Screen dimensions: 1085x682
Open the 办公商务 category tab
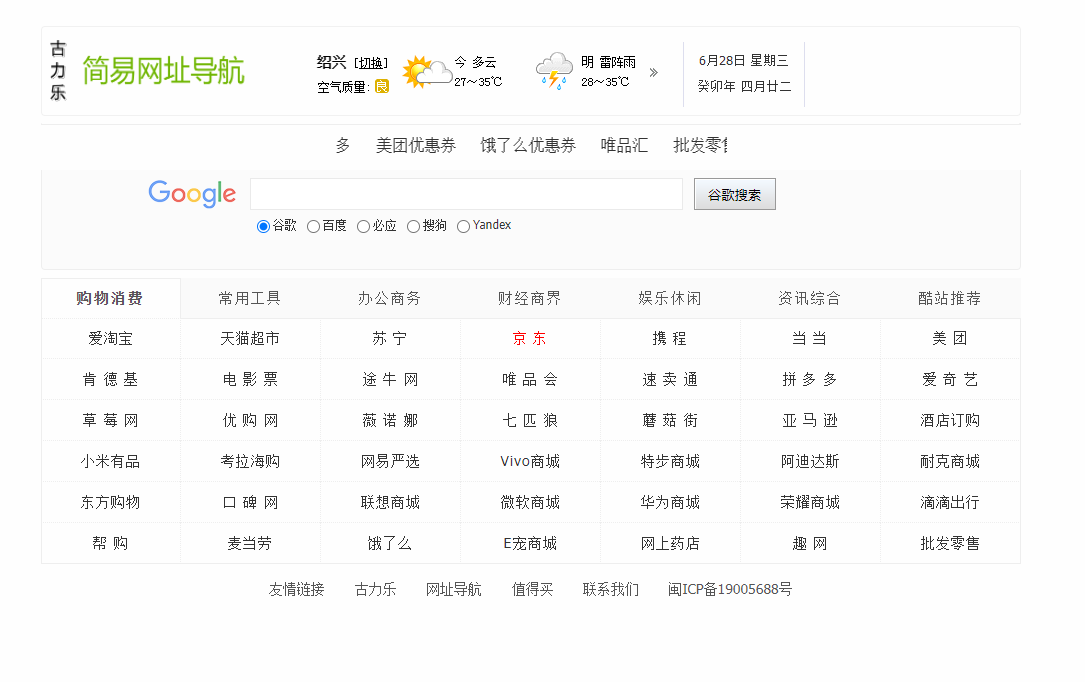(x=390, y=298)
